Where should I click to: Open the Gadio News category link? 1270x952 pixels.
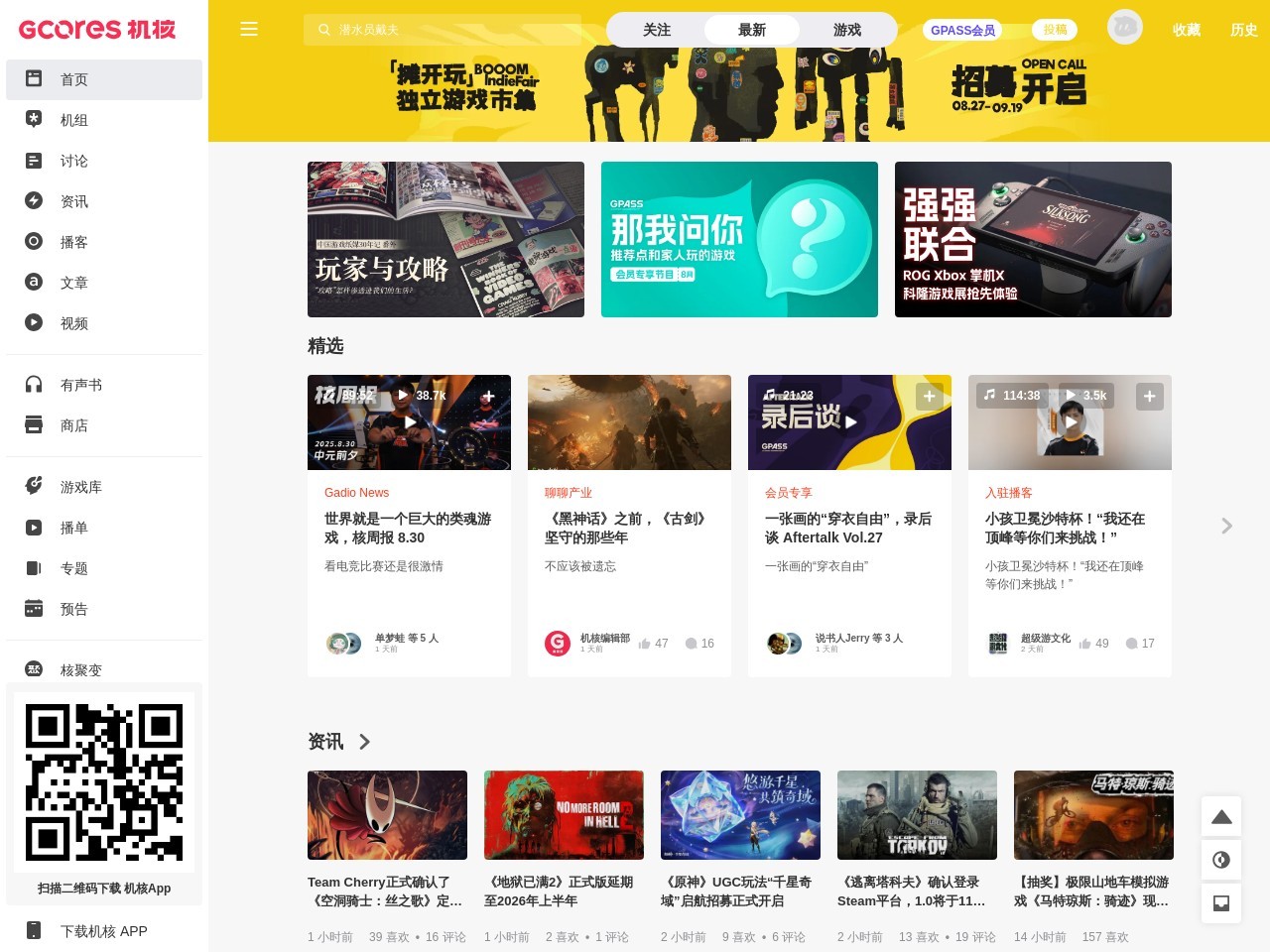pos(356,493)
